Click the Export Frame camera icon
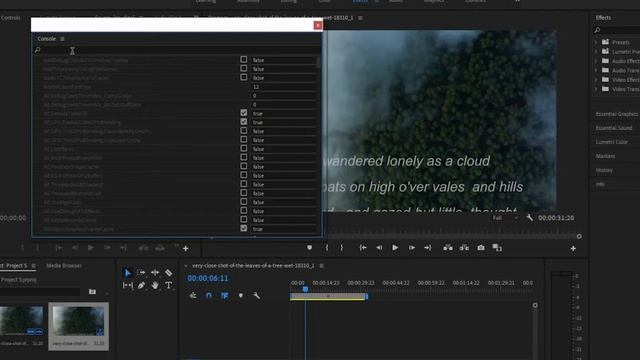640x360 pixels. (481, 248)
